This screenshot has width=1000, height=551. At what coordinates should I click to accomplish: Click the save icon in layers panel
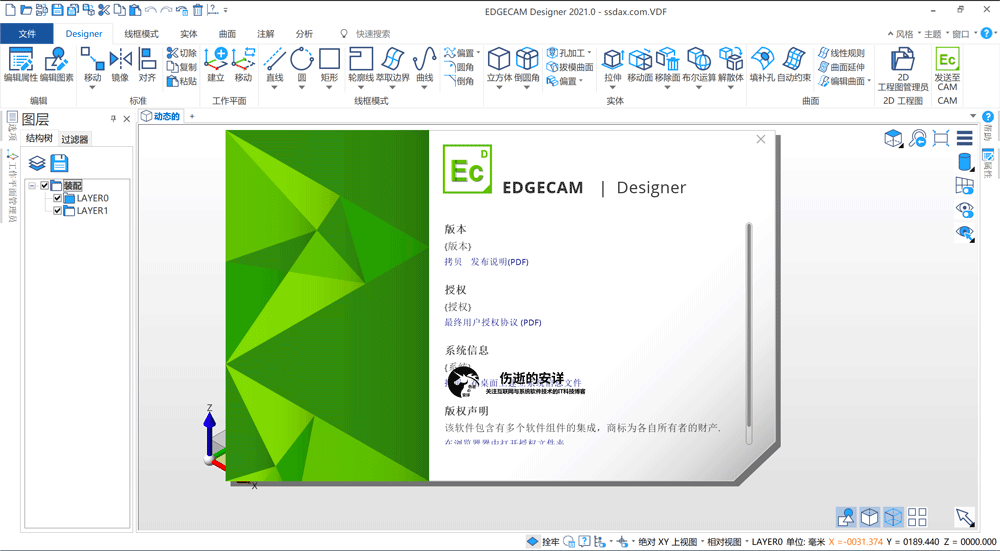click(x=59, y=163)
